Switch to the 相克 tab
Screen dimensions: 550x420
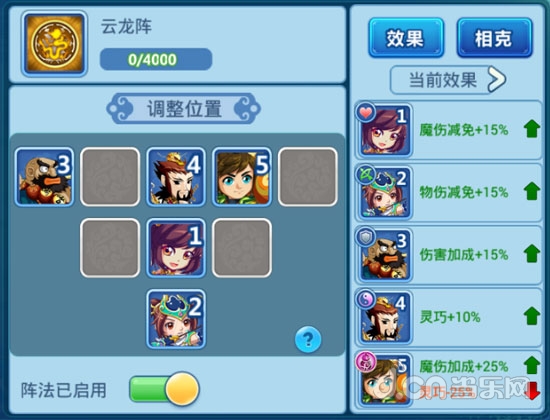pos(494,38)
